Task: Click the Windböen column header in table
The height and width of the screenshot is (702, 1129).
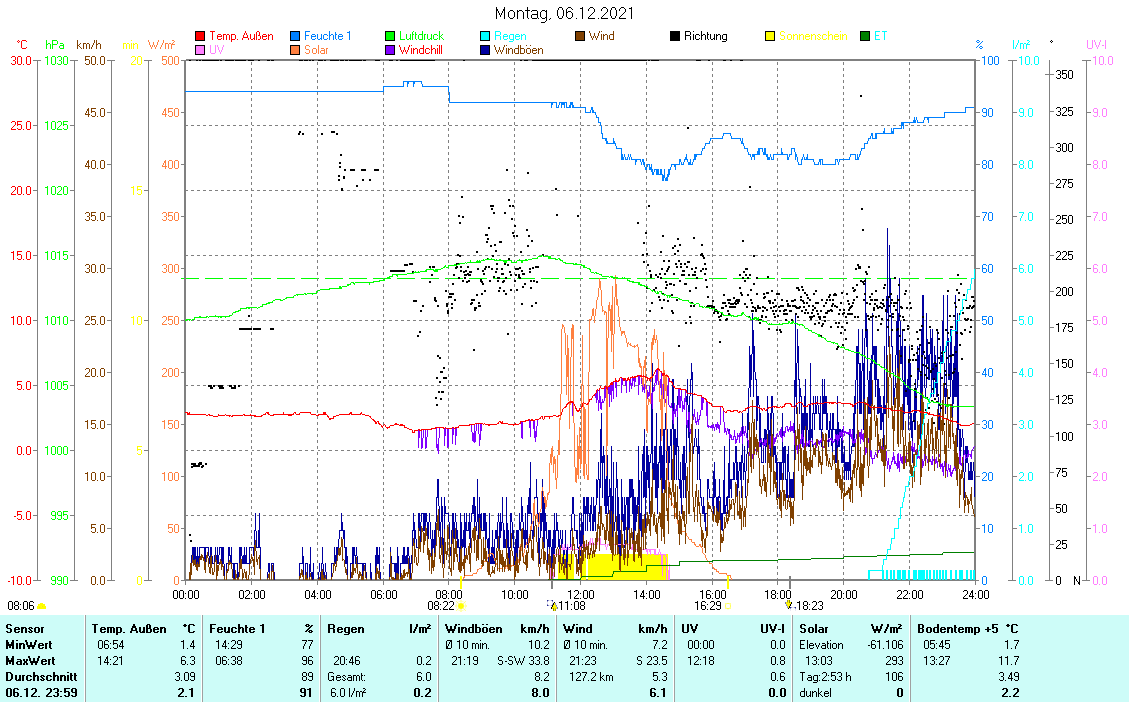Action: (474, 628)
